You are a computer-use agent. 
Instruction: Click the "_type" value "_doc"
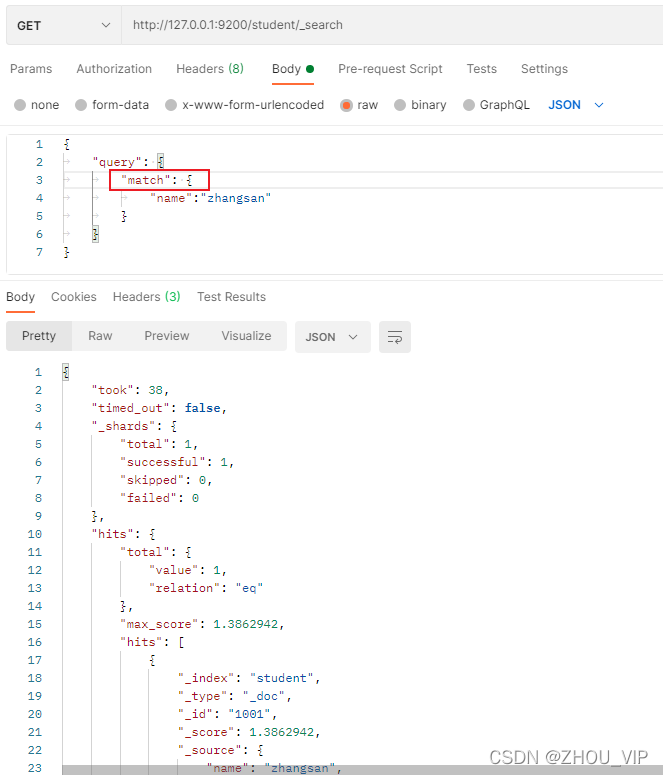point(264,696)
